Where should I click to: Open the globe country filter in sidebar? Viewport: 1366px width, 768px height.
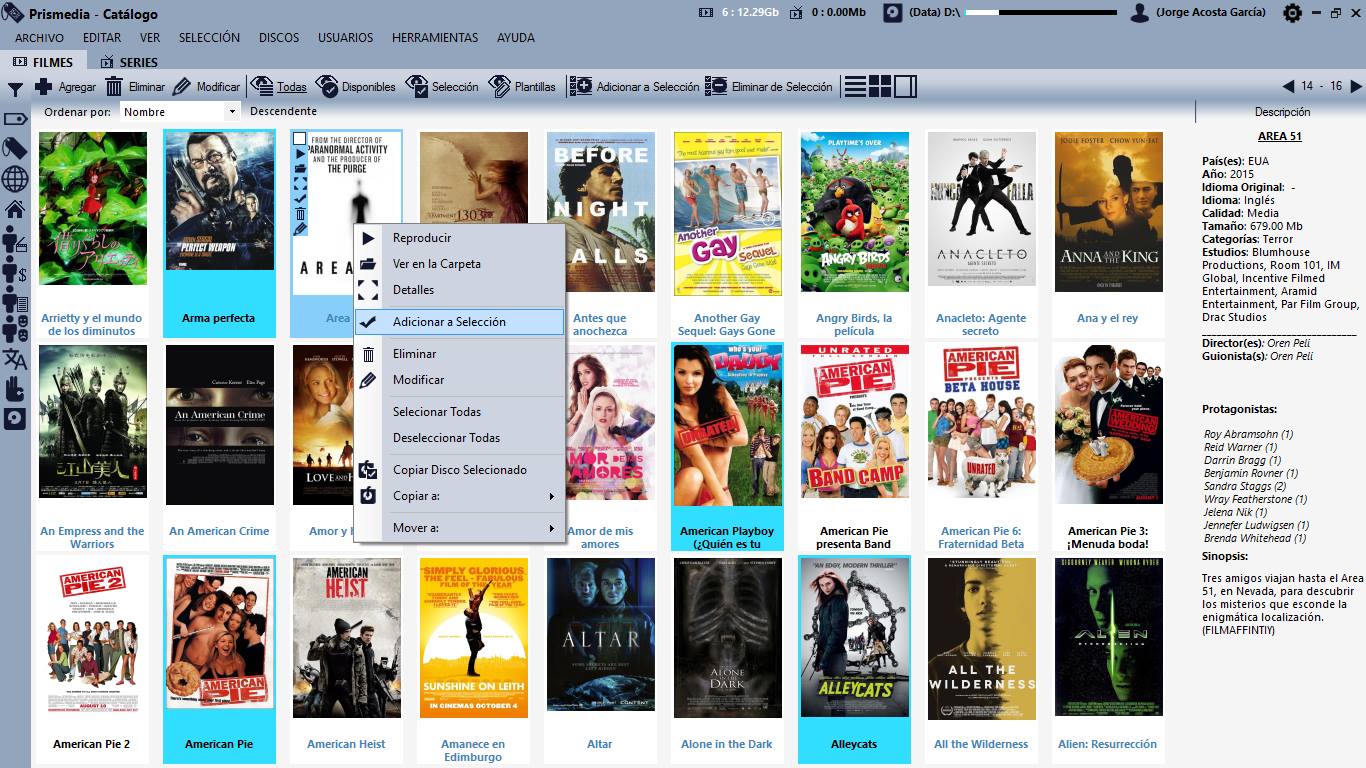(x=15, y=179)
